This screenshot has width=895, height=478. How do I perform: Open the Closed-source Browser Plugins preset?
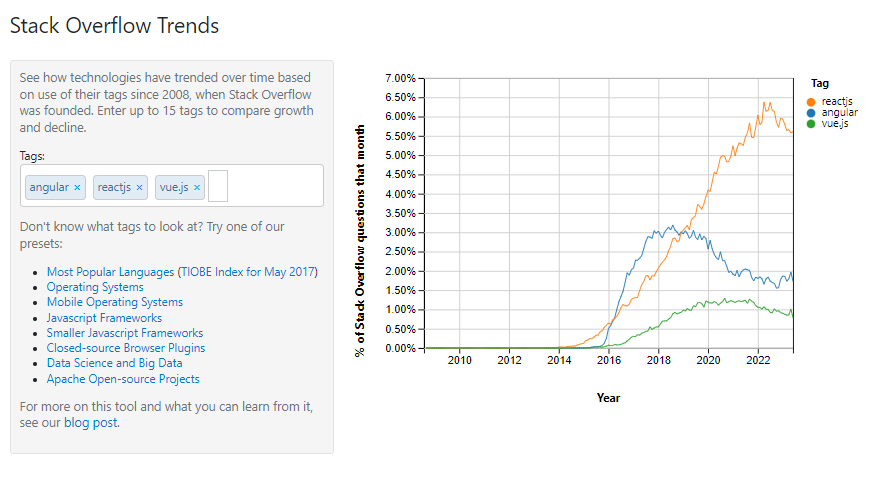pyautogui.click(x=125, y=348)
